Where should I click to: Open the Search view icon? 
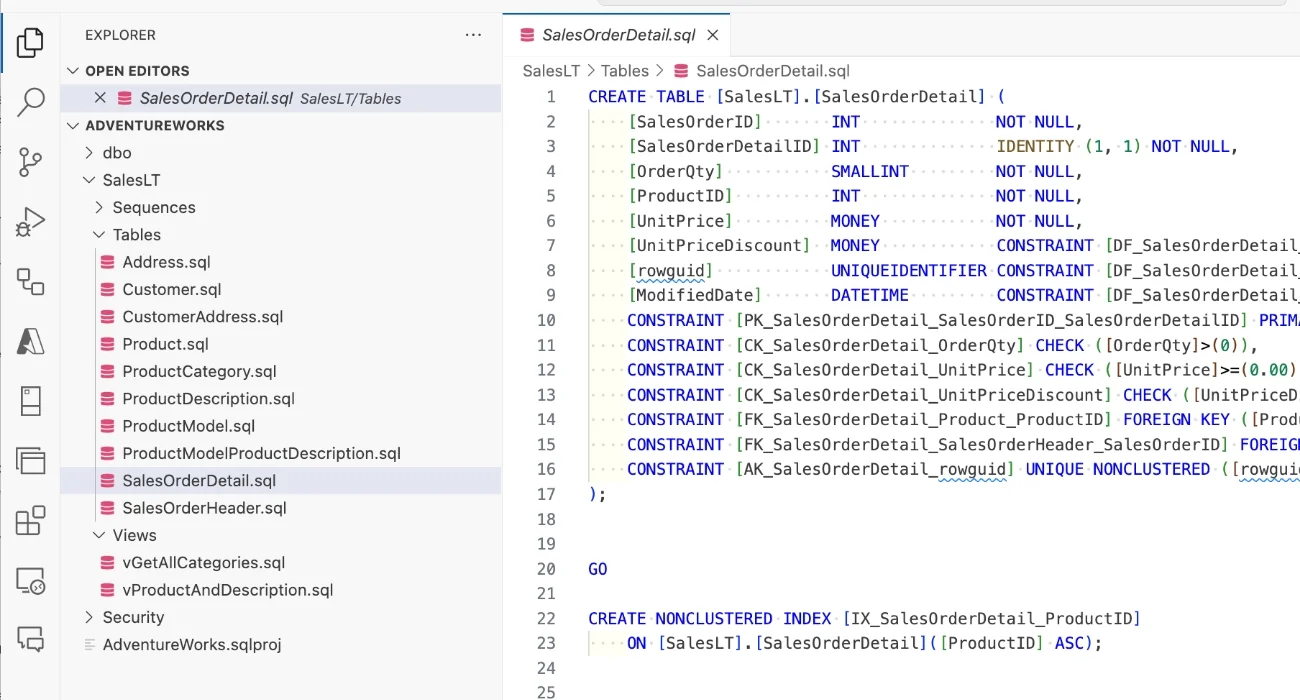[x=31, y=102]
